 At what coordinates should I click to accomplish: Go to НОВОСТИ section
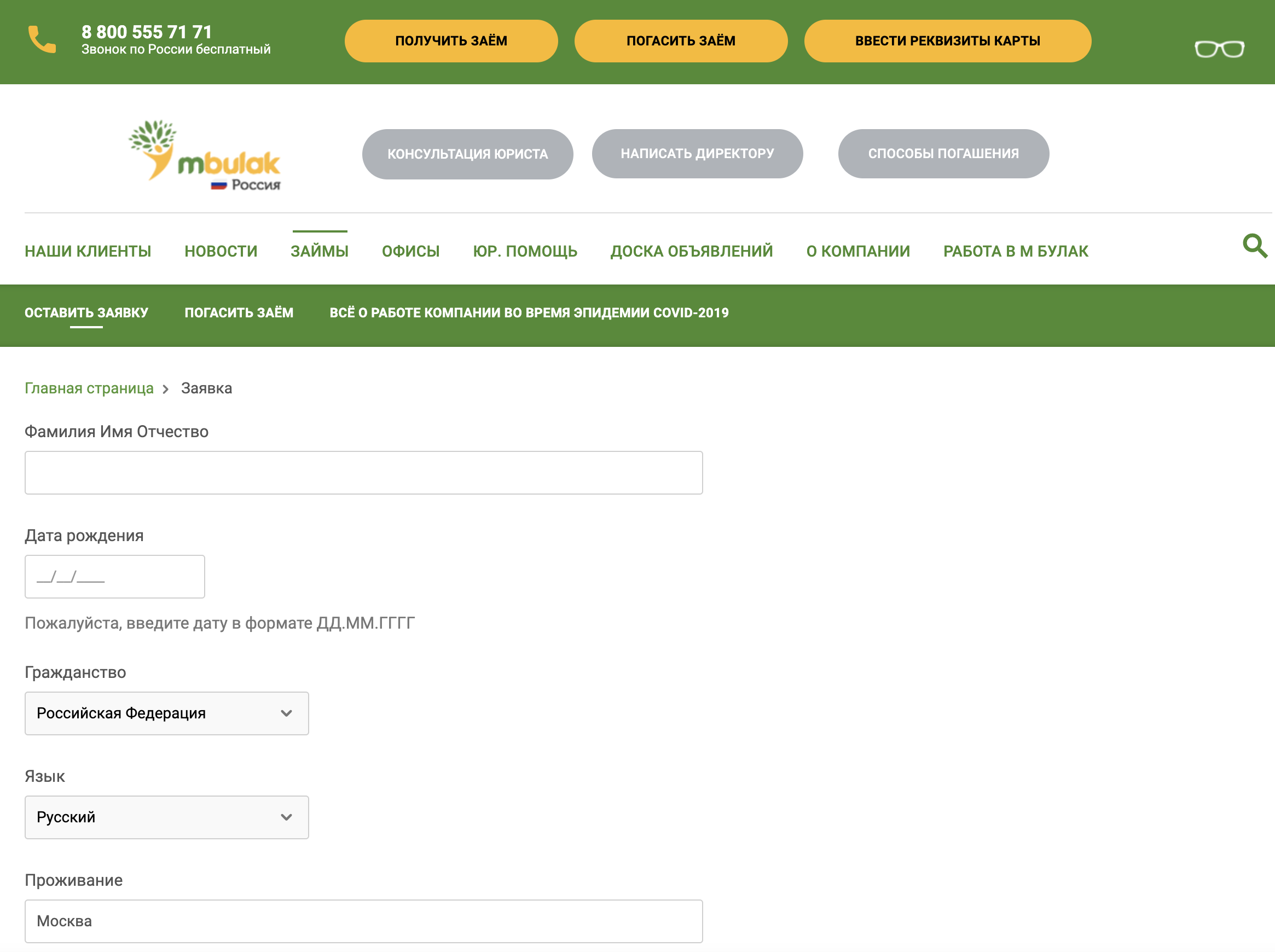point(221,251)
